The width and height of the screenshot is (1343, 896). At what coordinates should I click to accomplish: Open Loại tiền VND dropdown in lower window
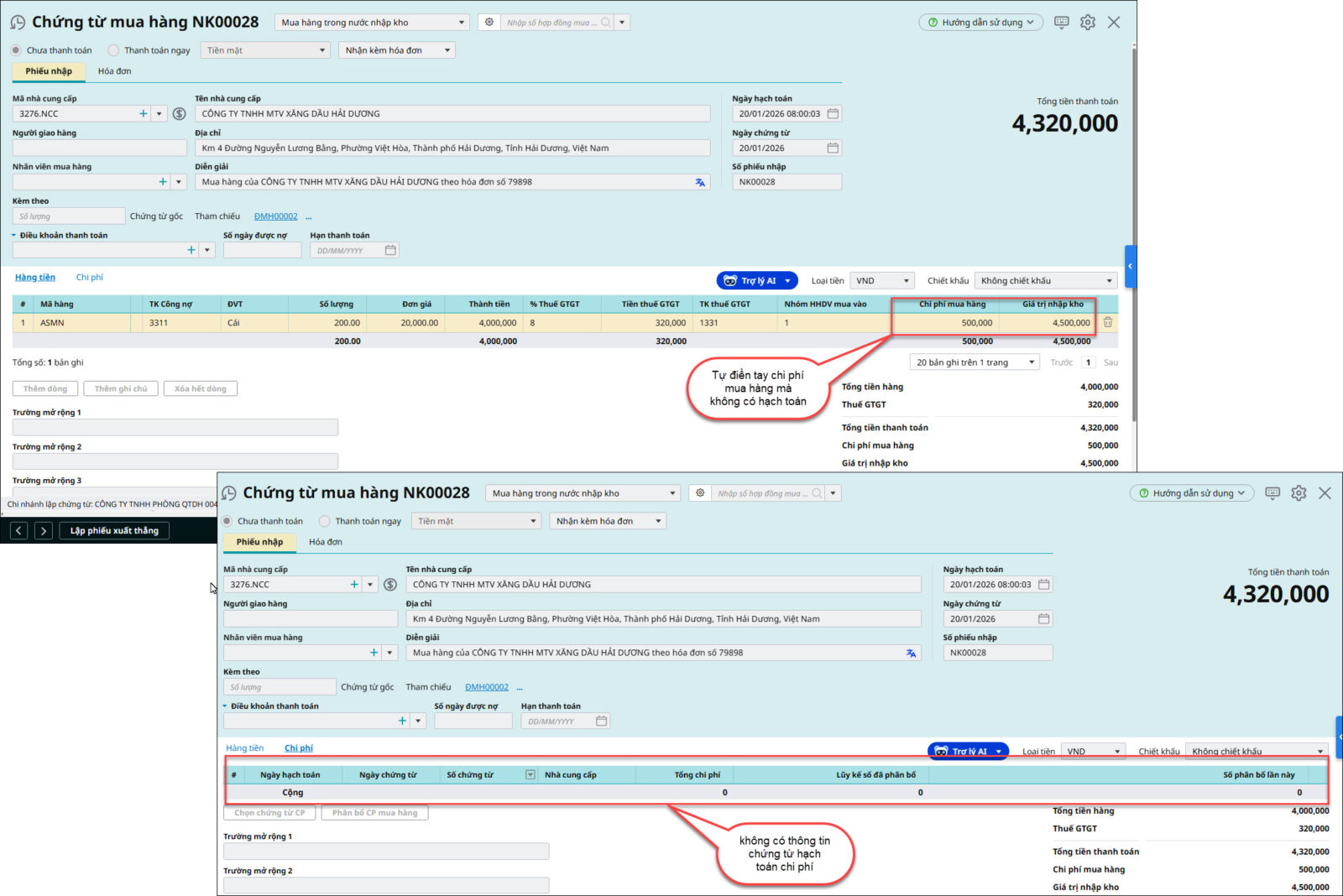click(x=1092, y=752)
